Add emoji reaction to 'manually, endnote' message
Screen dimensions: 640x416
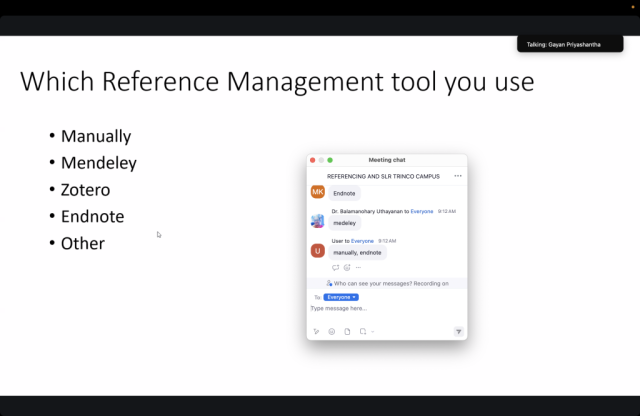(x=347, y=267)
